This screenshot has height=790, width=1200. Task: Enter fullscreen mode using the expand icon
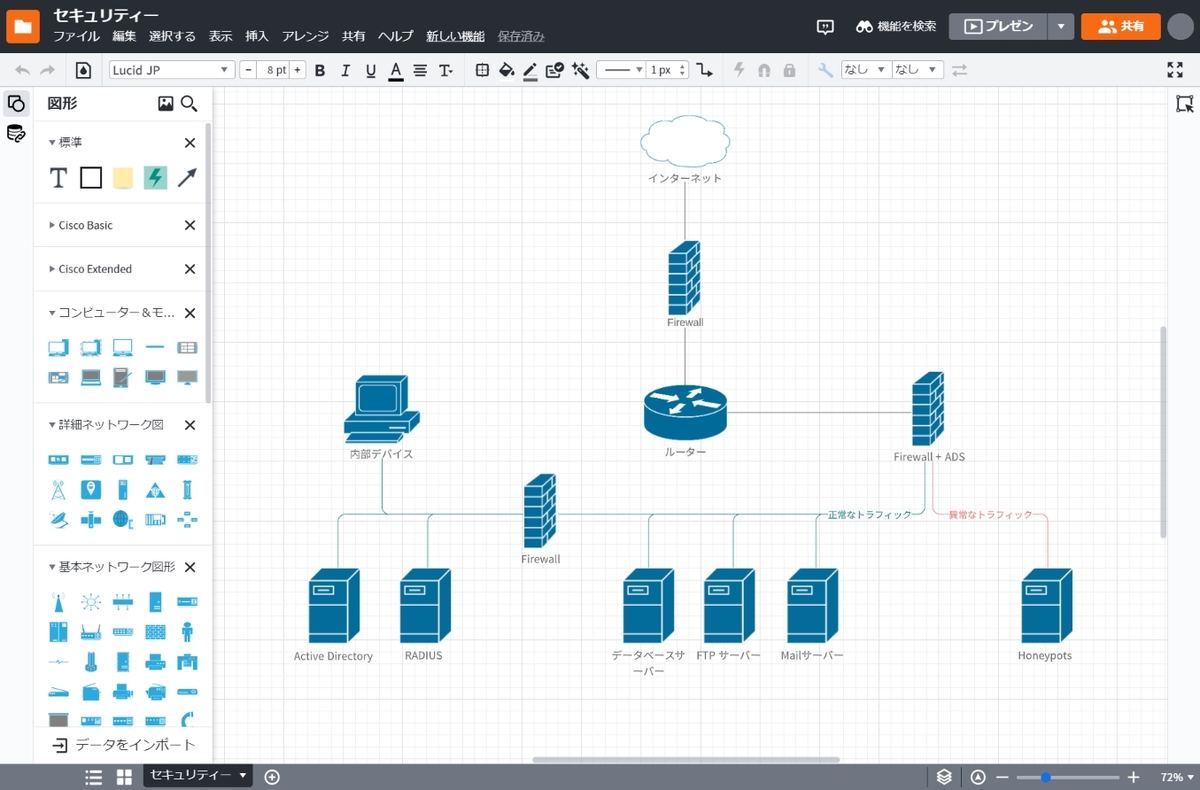coord(1175,70)
